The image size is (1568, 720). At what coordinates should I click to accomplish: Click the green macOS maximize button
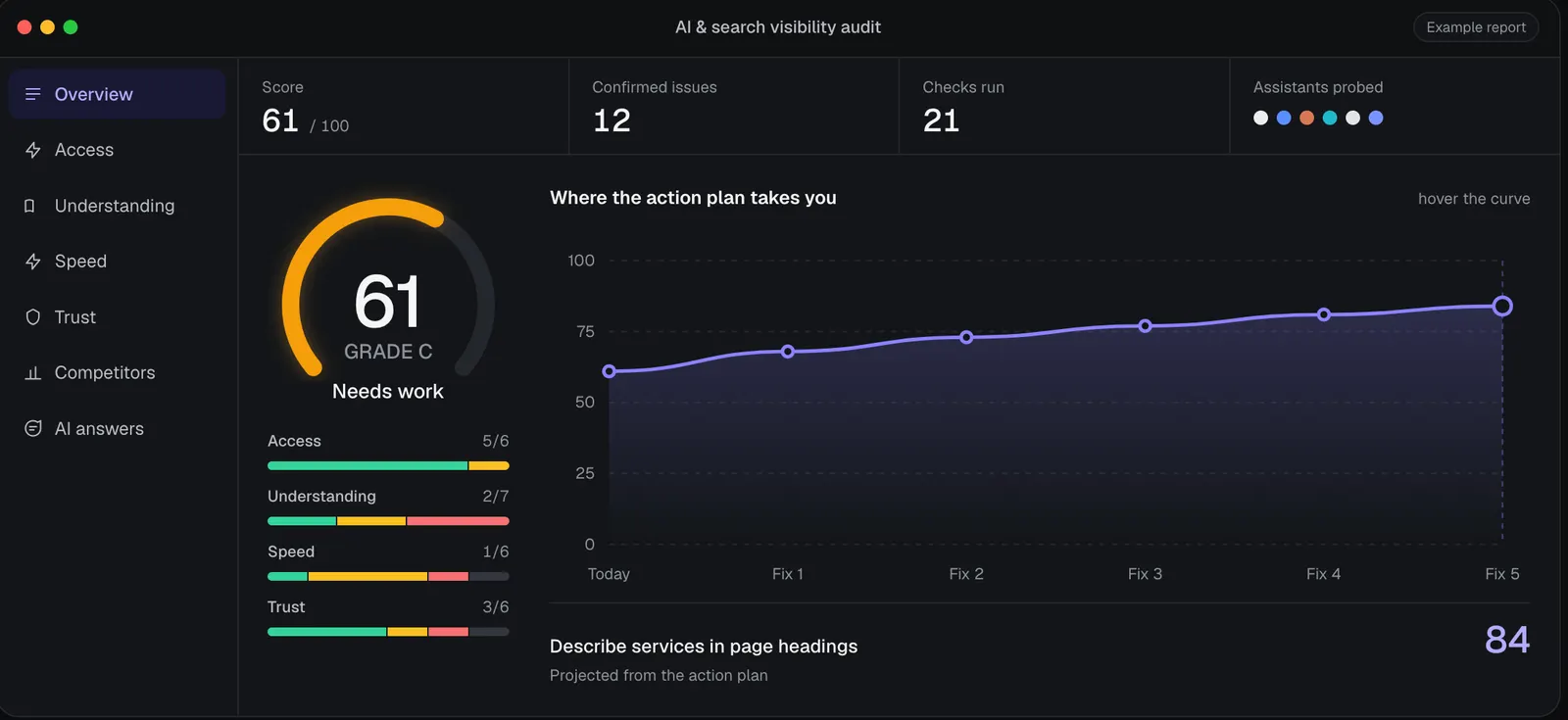click(x=71, y=27)
